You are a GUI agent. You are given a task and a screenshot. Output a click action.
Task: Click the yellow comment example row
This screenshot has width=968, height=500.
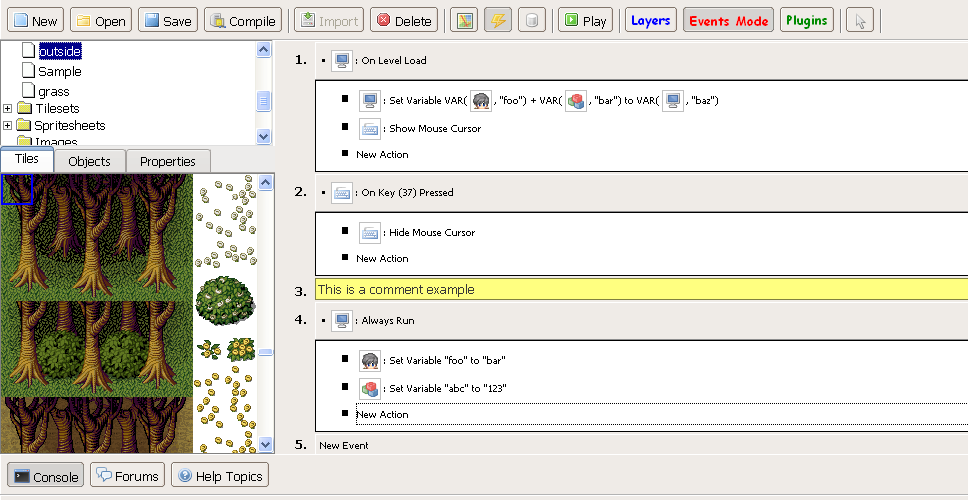coord(641,290)
